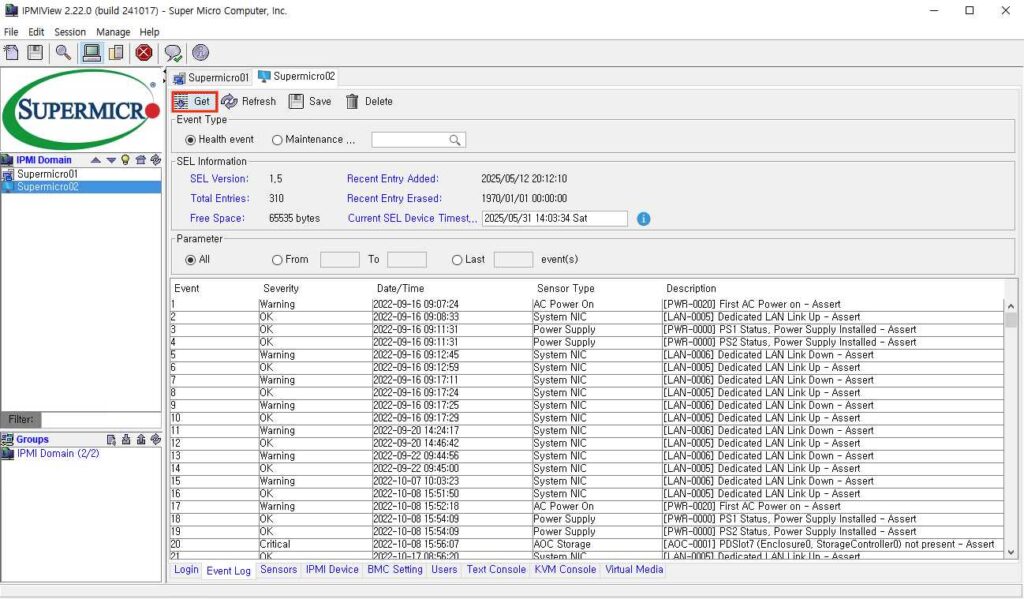Click the Date/Time column header
The image size is (1024, 599).
pyautogui.click(x=400, y=289)
